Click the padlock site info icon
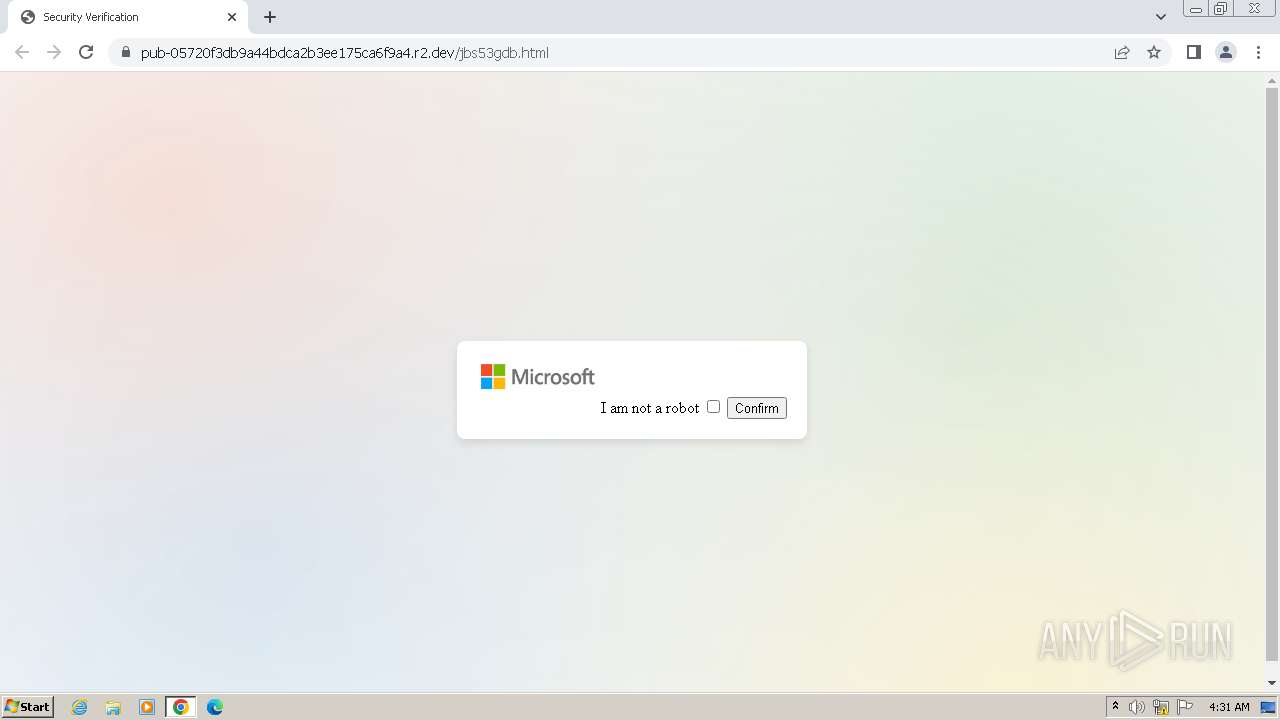Viewport: 1280px width, 720px height. tap(125, 53)
